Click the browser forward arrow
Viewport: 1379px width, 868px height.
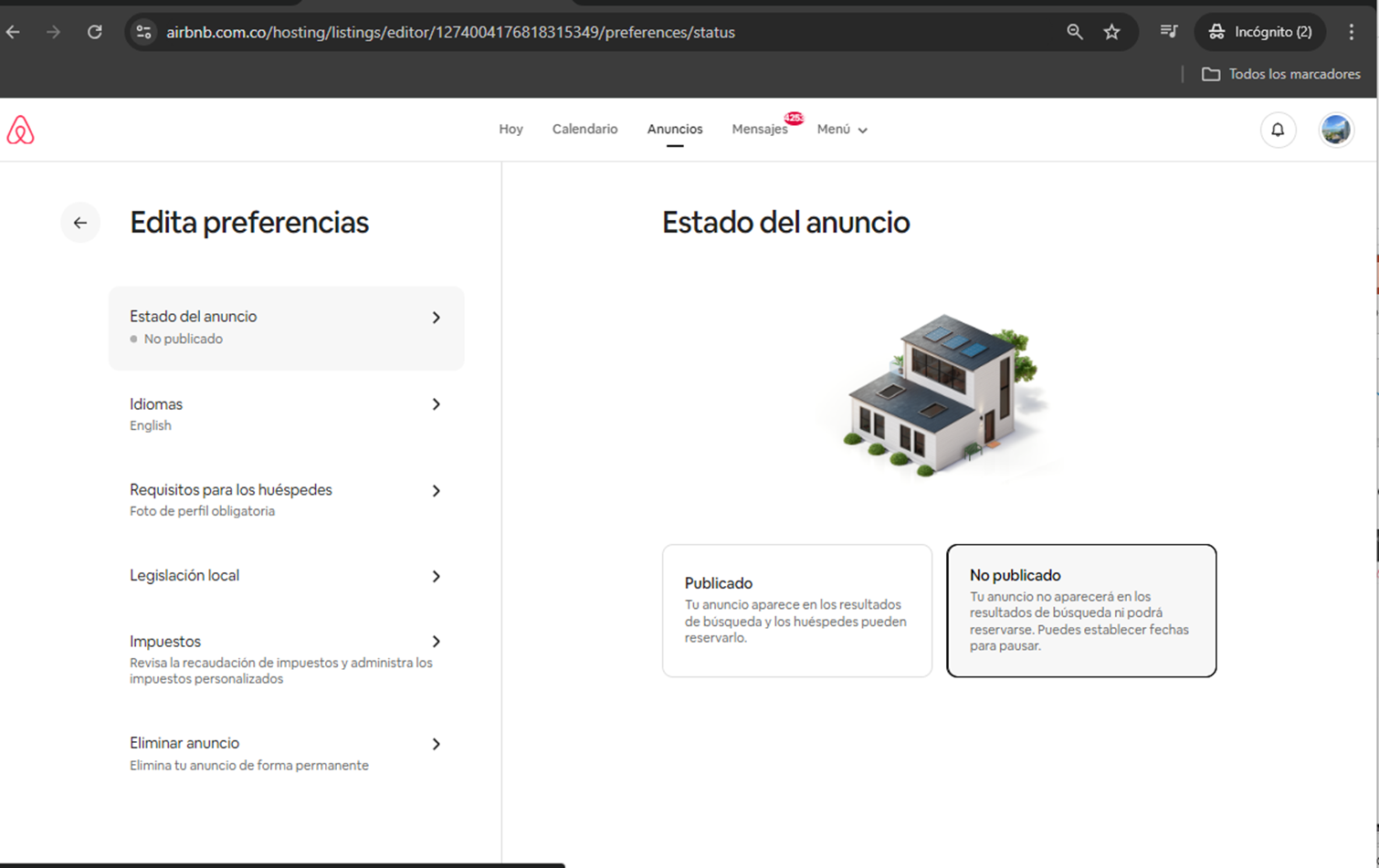(x=53, y=32)
